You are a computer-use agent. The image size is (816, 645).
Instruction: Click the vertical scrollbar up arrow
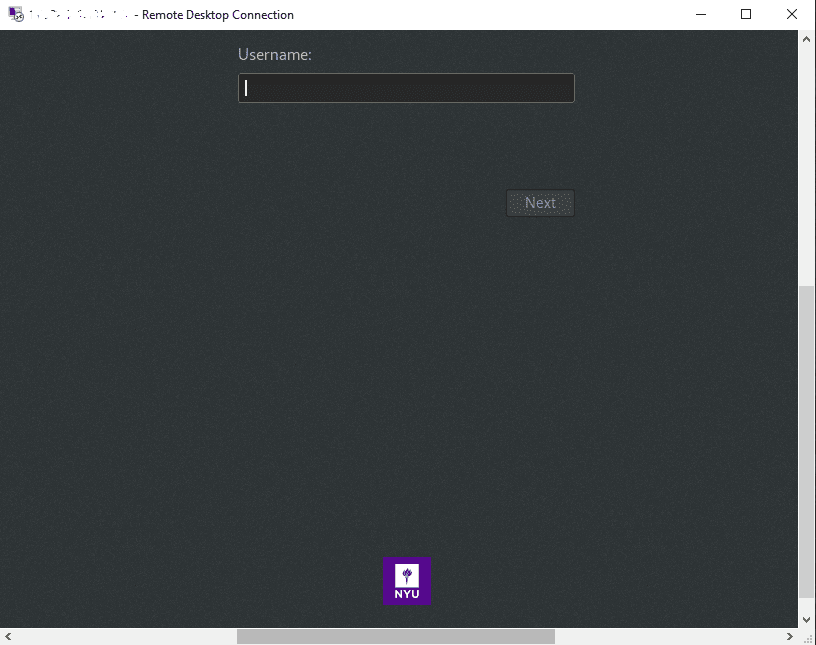(x=807, y=39)
